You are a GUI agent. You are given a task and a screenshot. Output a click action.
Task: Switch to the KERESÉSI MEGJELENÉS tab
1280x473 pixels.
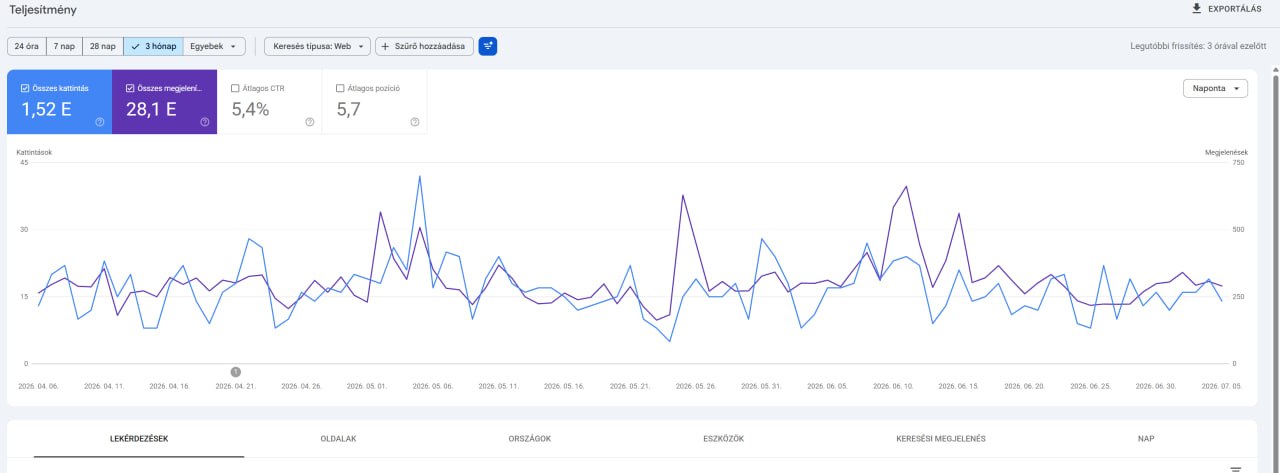tap(941, 438)
